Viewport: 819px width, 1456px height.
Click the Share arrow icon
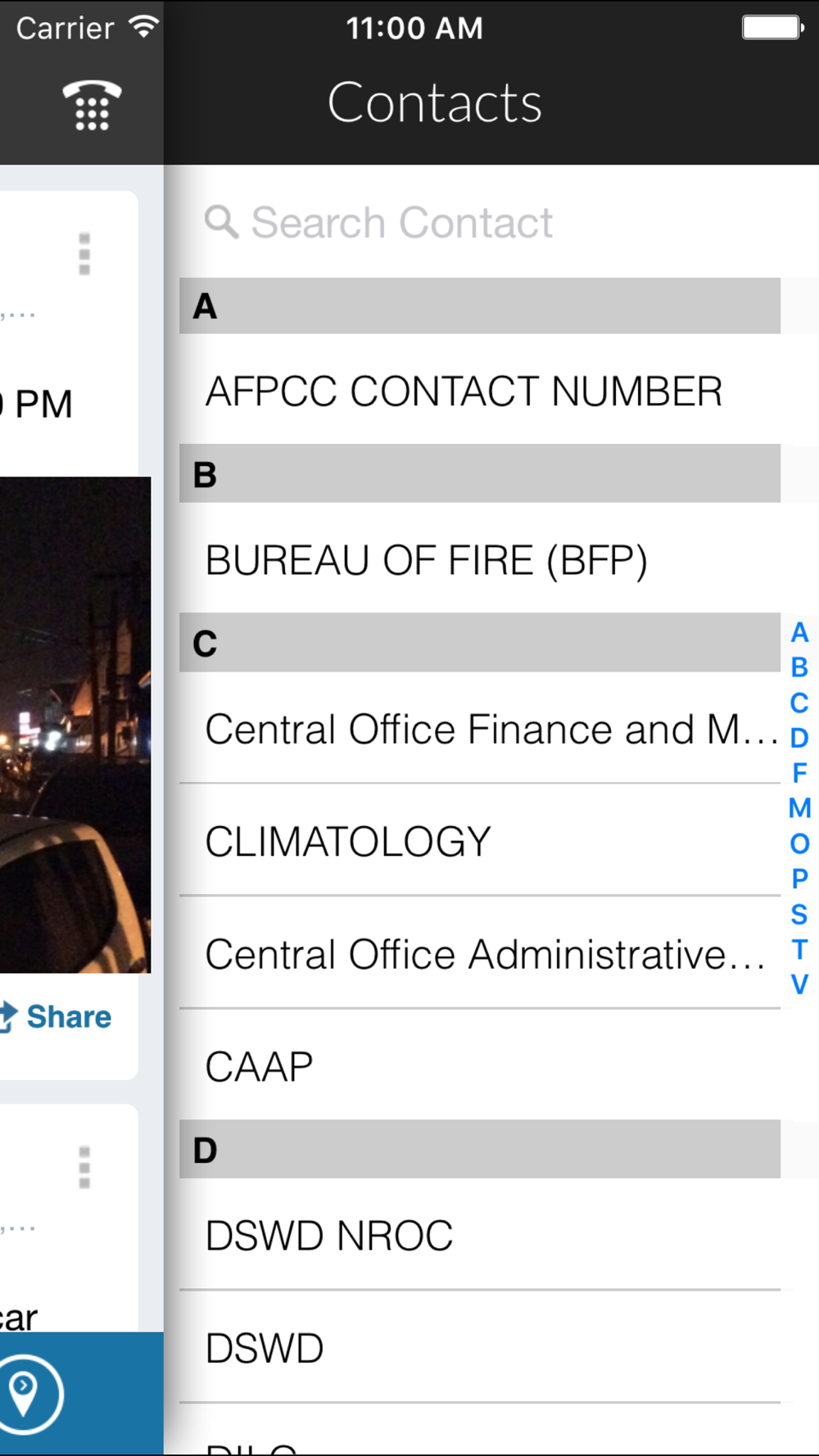pyautogui.click(x=8, y=1016)
